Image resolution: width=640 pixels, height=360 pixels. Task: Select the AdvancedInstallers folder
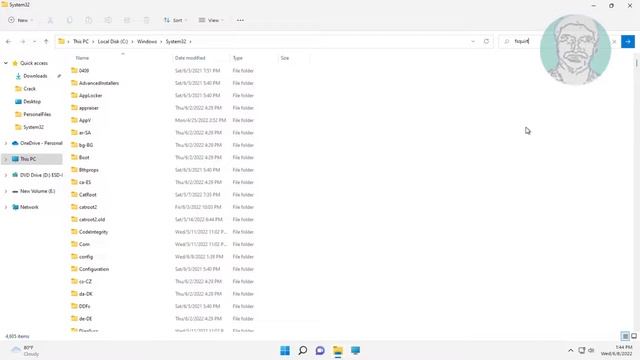coord(99,83)
